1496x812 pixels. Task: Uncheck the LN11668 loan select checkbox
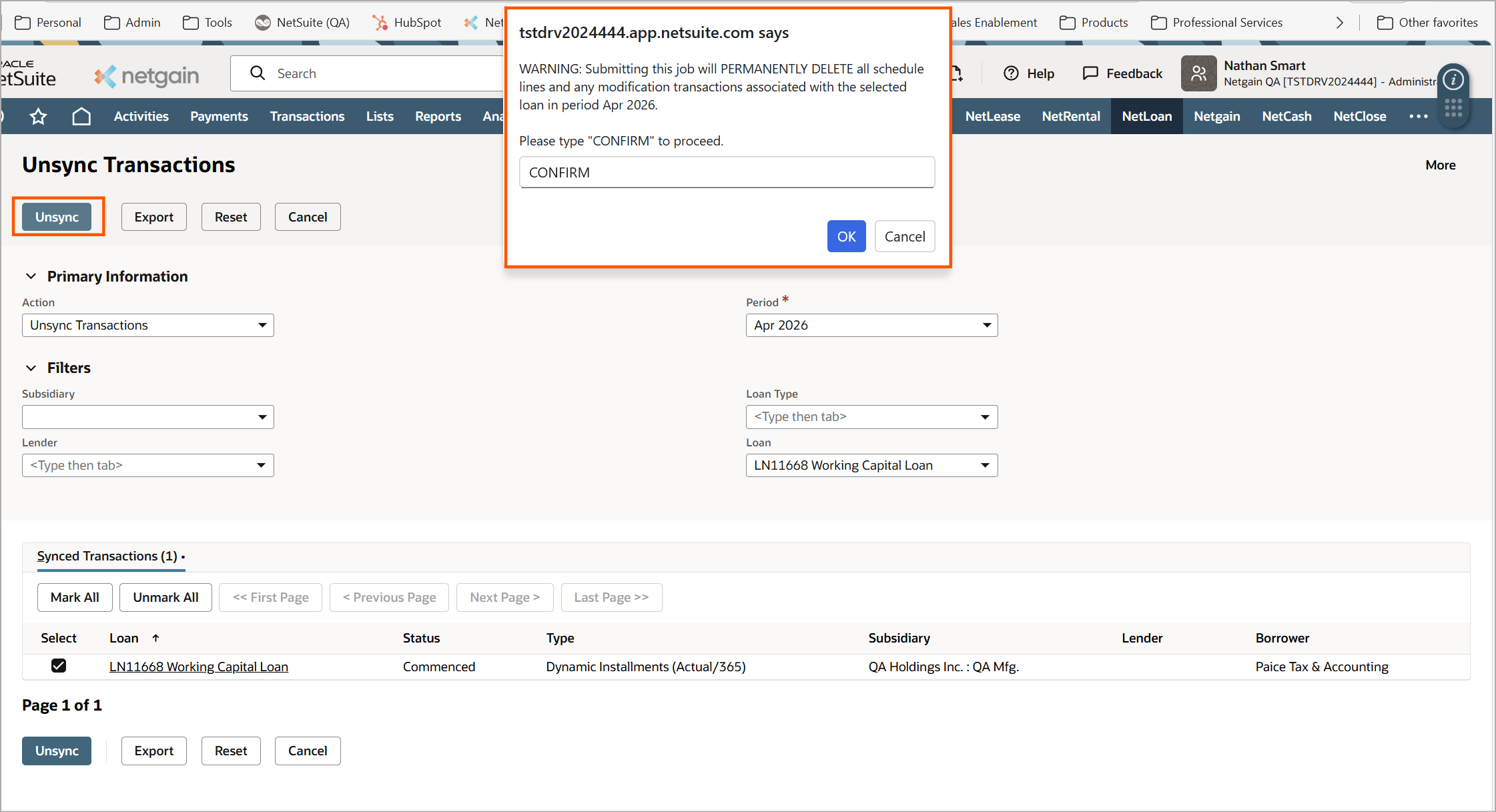(x=59, y=665)
